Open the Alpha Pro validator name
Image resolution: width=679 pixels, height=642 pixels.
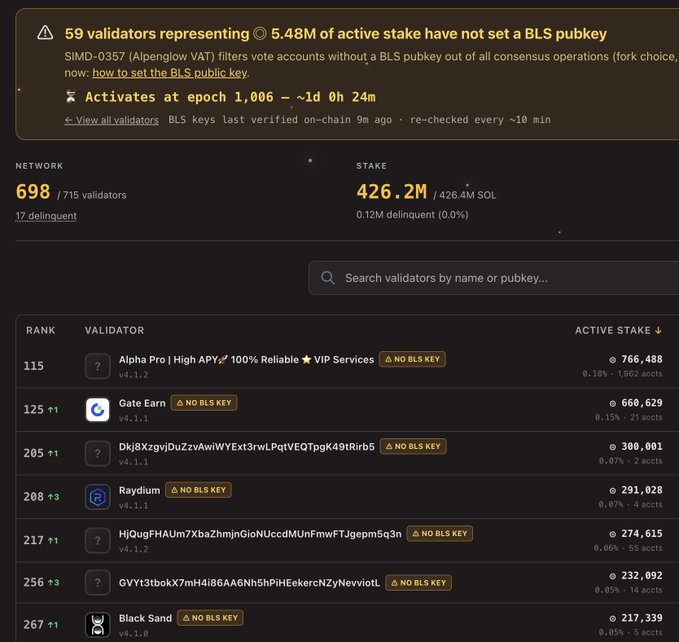pyautogui.click(x=246, y=360)
